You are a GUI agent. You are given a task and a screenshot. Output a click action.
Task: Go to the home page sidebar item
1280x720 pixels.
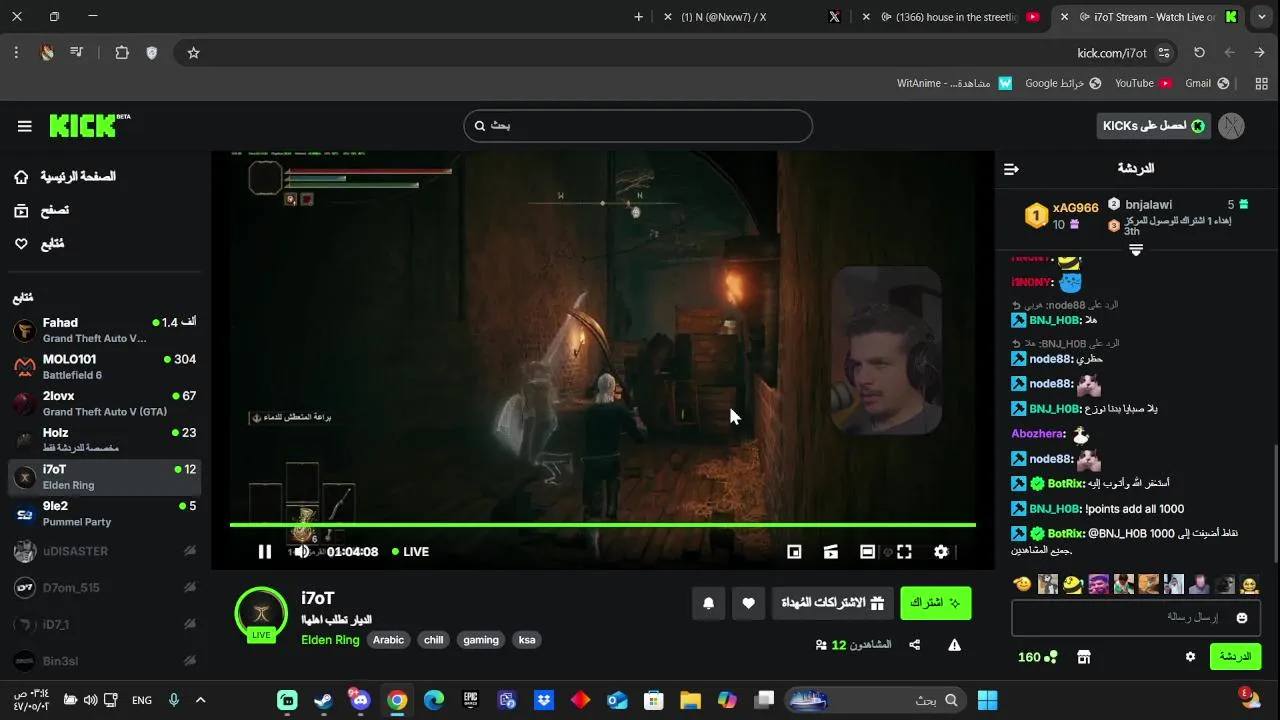(64, 176)
